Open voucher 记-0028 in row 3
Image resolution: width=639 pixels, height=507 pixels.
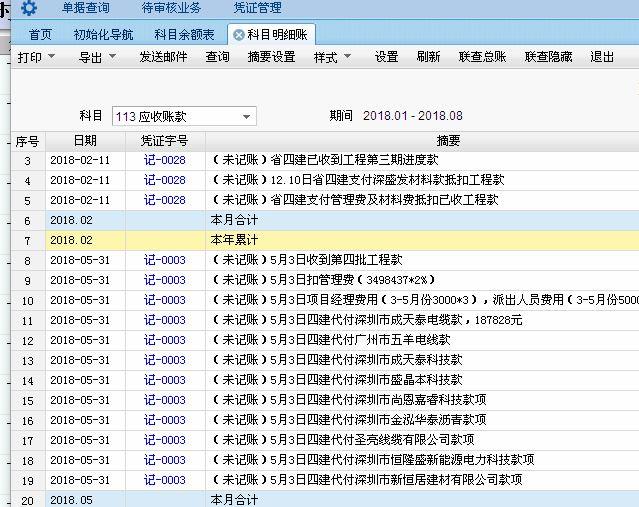click(x=165, y=160)
